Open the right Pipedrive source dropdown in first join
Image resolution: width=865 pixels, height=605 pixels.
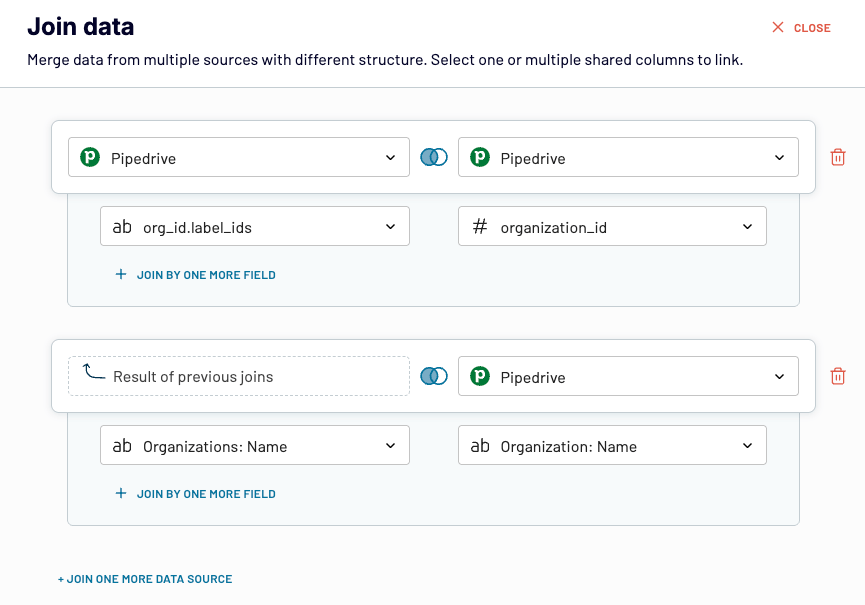pyautogui.click(x=628, y=157)
